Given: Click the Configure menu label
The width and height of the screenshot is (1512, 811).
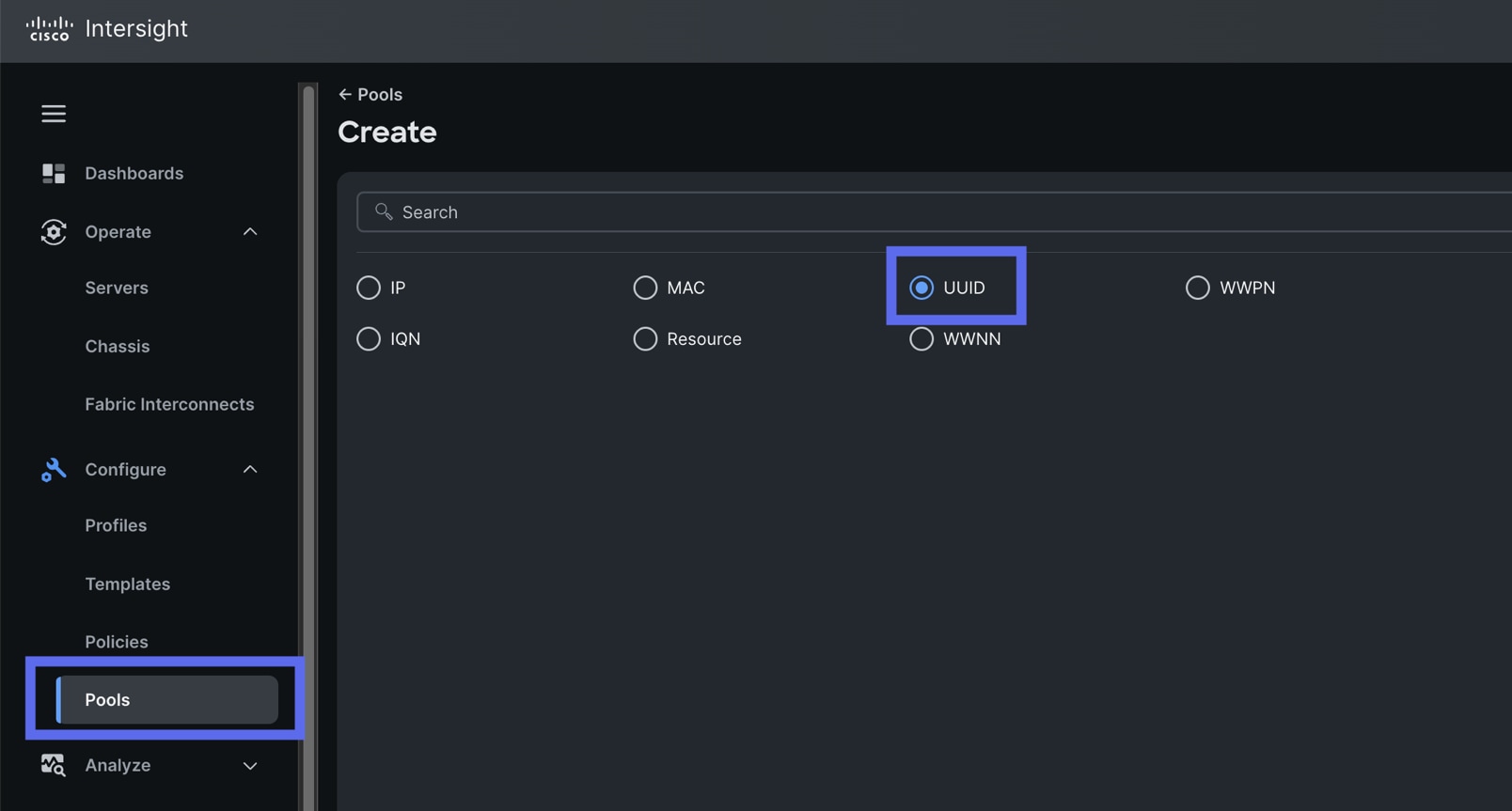Looking at the screenshot, I should (126, 469).
